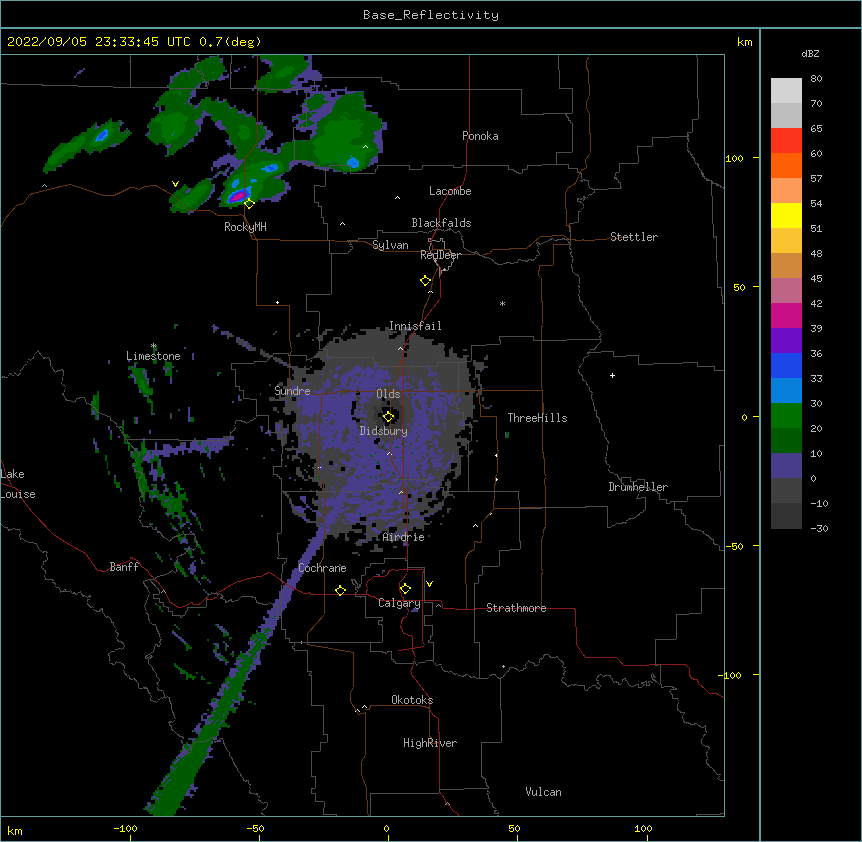Click the yellow diamond marker above Calgary label
This screenshot has height=842, width=862.
pyautogui.click(x=405, y=589)
